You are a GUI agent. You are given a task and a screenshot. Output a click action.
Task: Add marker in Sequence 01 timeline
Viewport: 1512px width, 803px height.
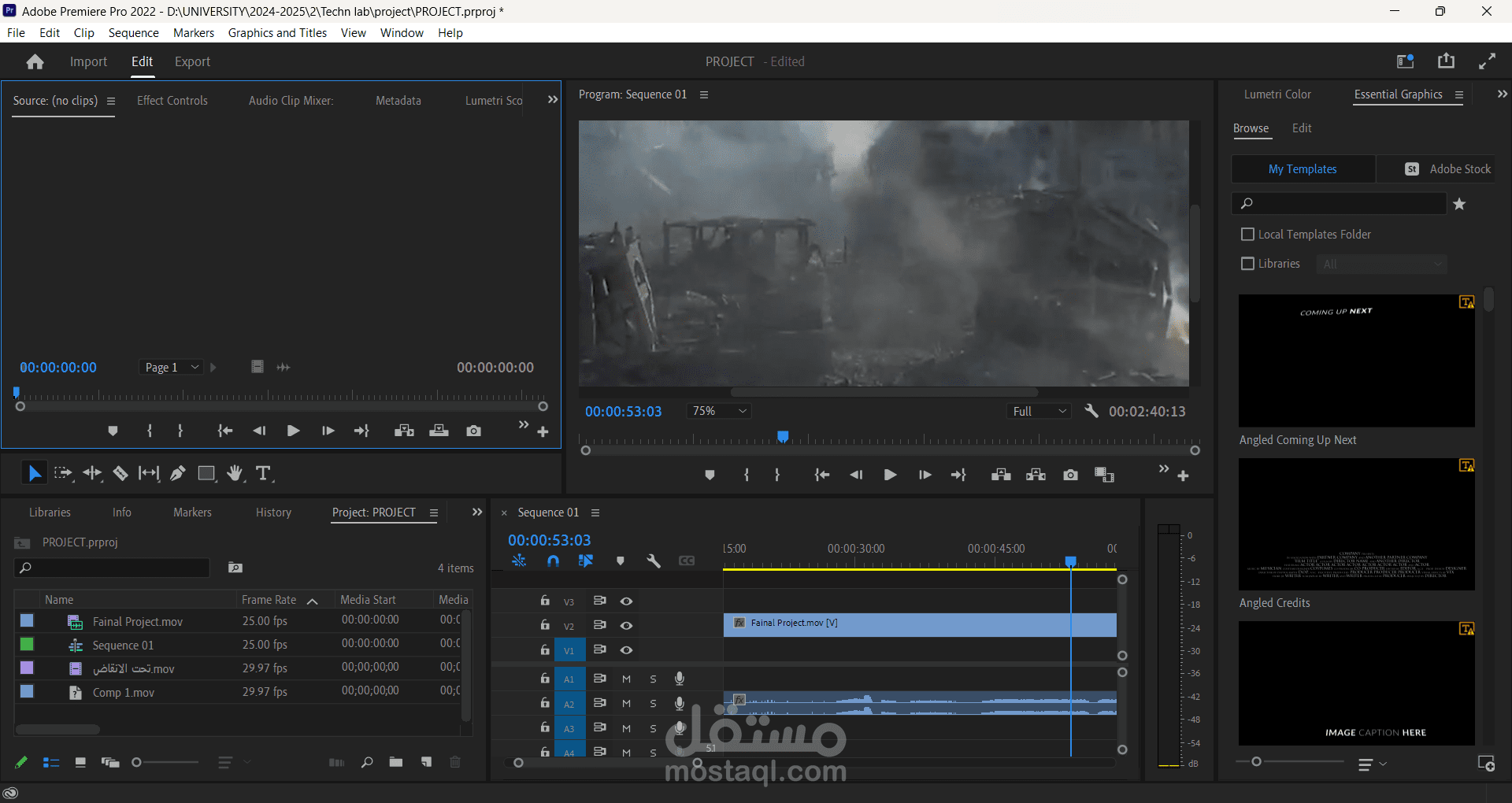pyautogui.click(x=621, y=561)
